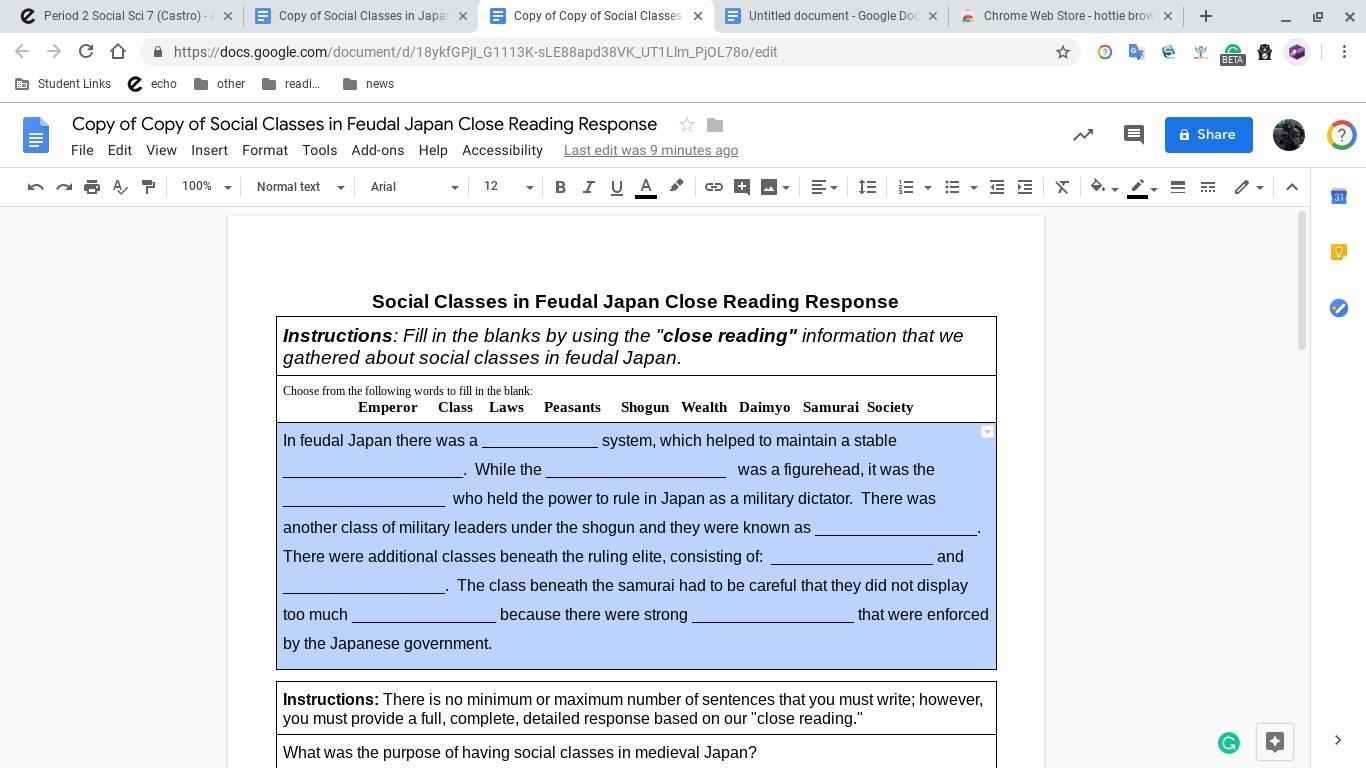
Task: Expand the numbered list style options
Action: (927, 187)
